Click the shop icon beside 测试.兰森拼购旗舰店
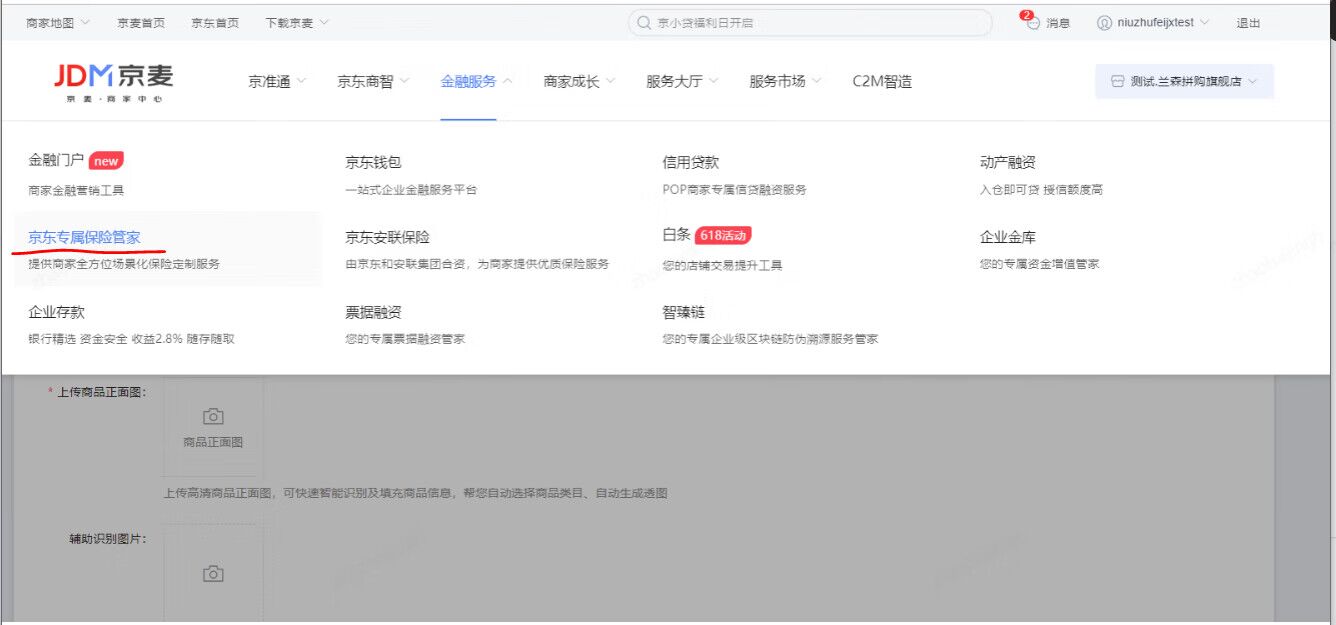 pyautogui.click(x=1117, y=82)
